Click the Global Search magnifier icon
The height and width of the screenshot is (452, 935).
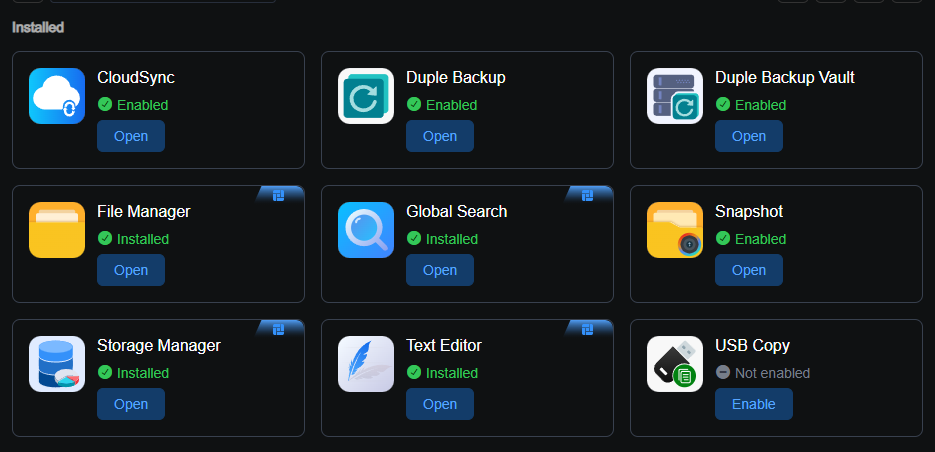366,230
